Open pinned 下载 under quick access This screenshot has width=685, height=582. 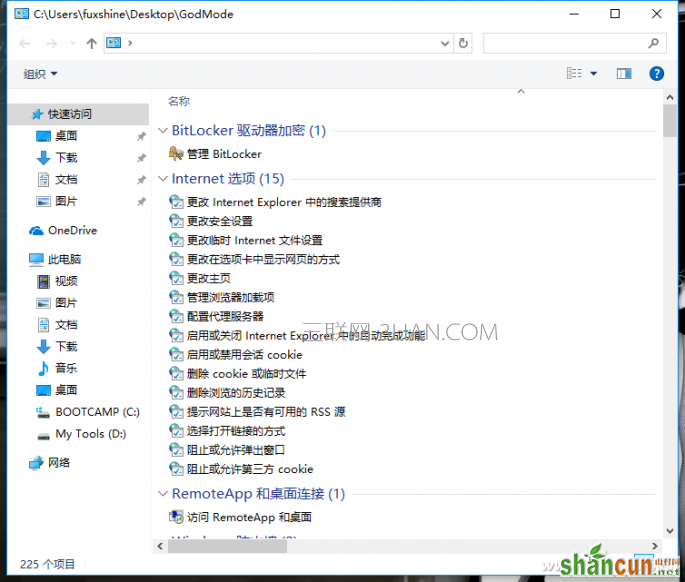click(x=66, y=158)
